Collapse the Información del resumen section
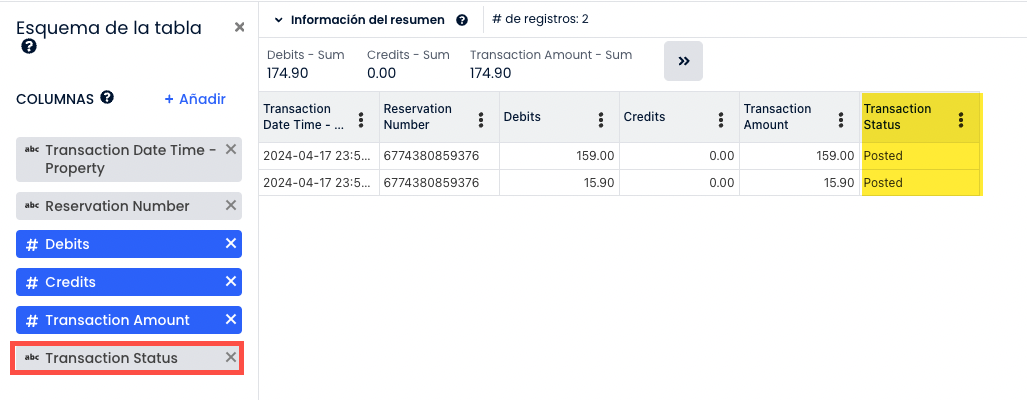Screen dimensions: 1027x400 point(277,20)
